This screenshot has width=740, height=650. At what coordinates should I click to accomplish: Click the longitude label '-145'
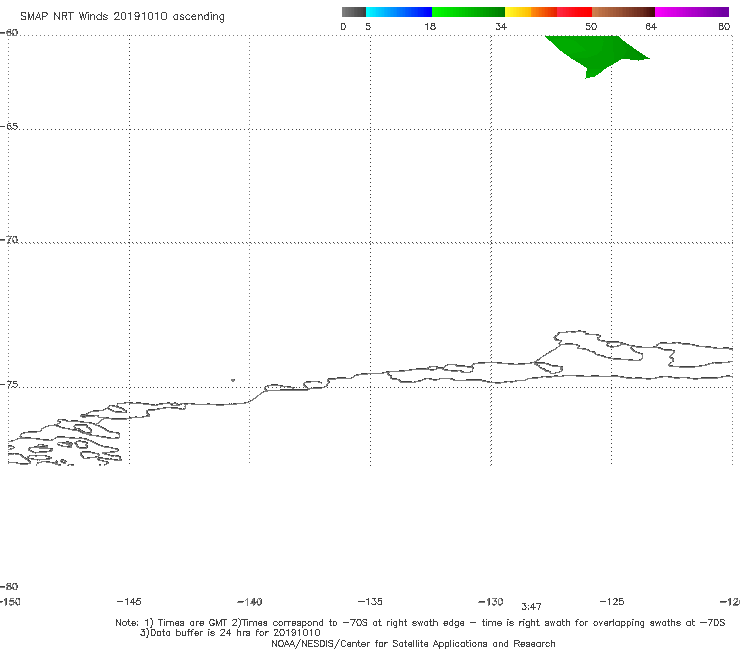[x=129, y=601]
